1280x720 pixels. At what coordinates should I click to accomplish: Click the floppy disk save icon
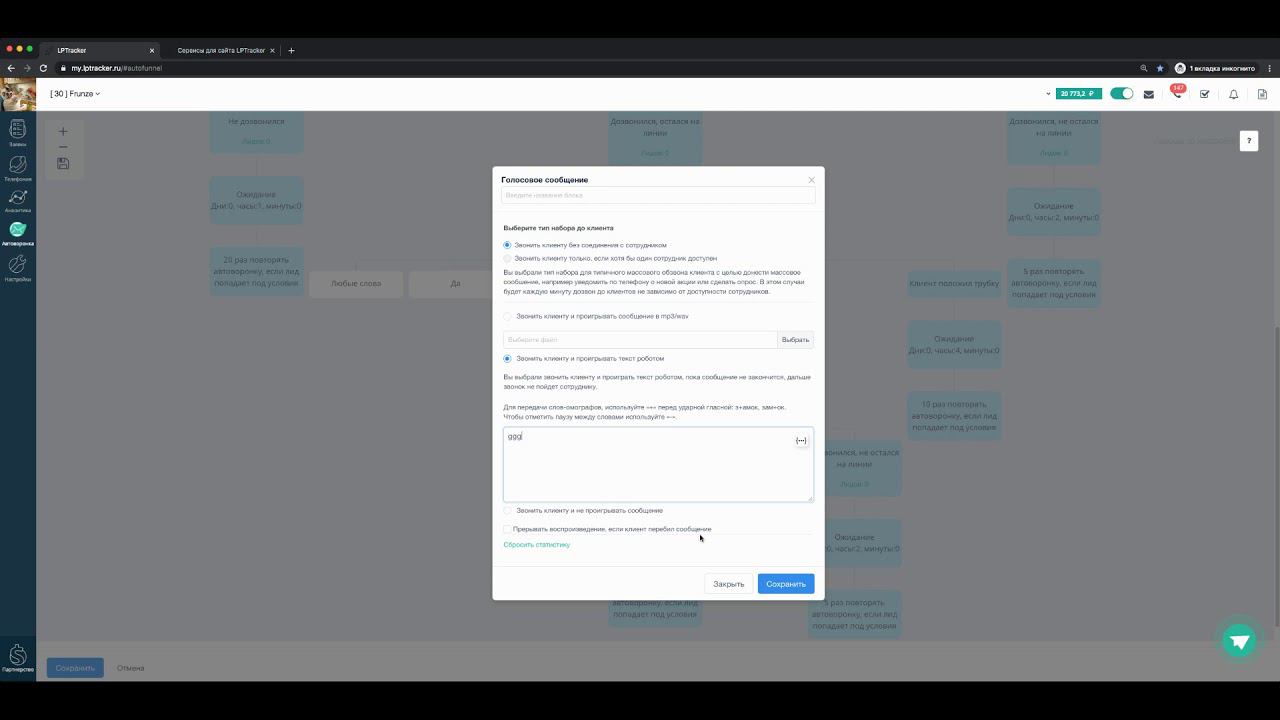click(63, 163)
